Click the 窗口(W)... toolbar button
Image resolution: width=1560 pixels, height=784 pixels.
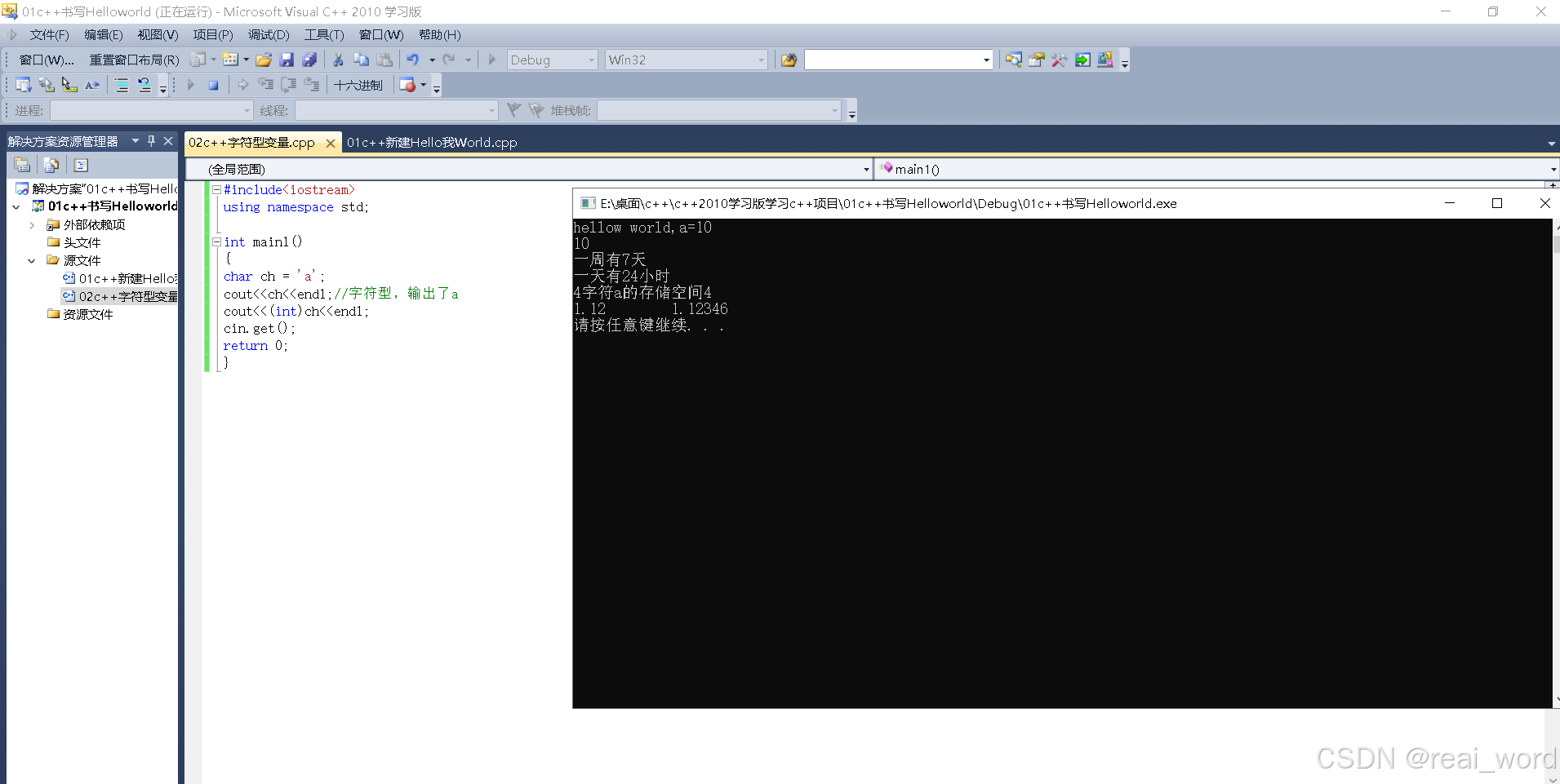[47, 59]
